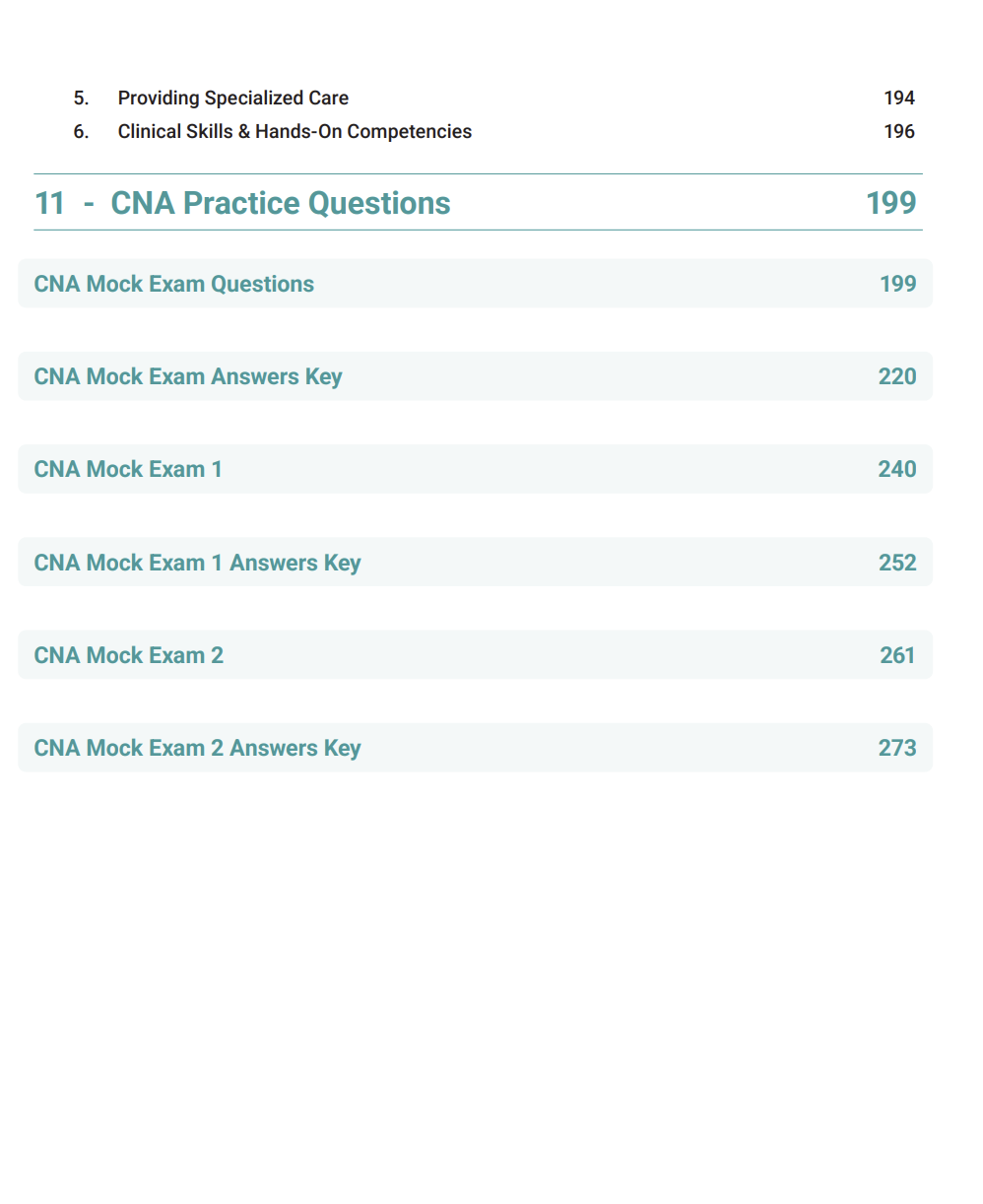Go to CNA Mock Exam Questions section
The height and width of the screenshot is (1204, 983).
(174, 284)
